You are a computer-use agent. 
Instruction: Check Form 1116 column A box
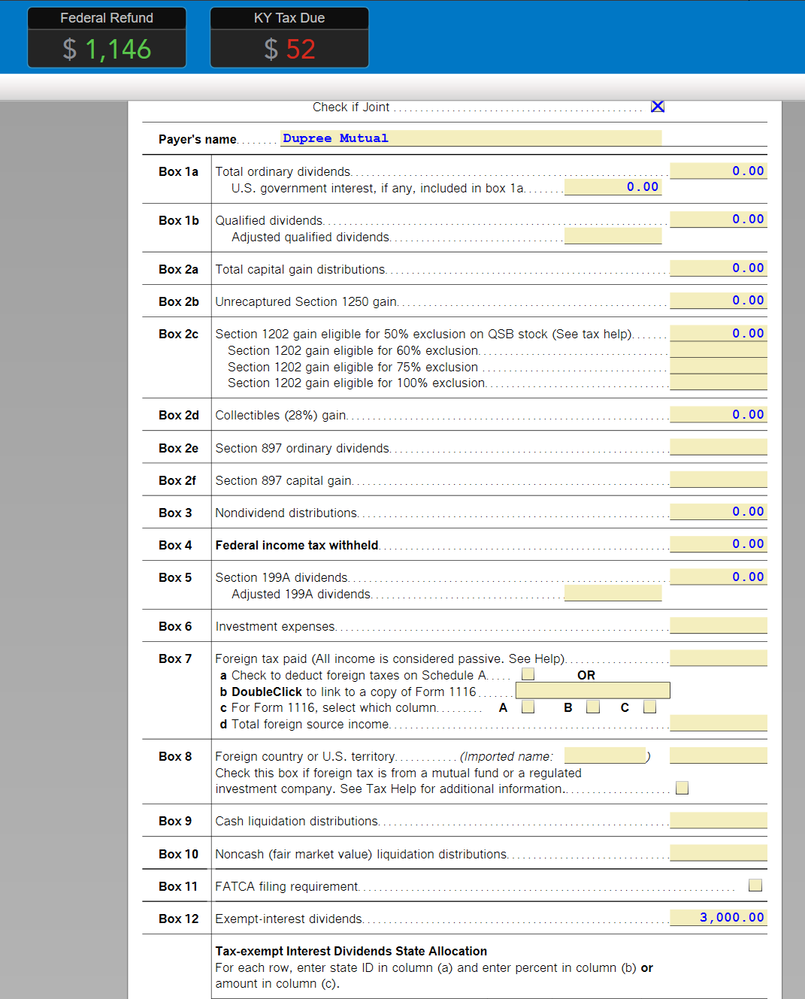click(x=528, y=707)
